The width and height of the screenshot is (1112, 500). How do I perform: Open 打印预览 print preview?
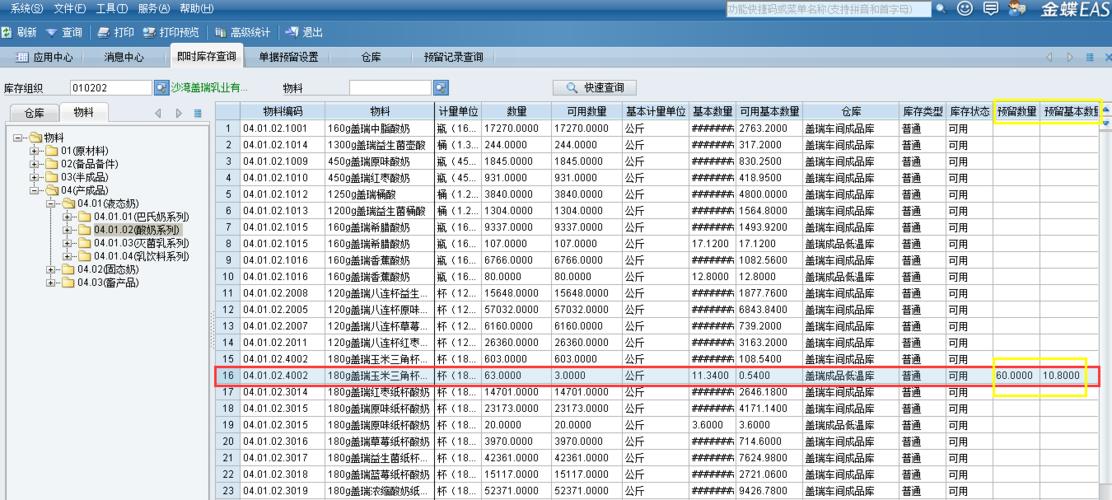point(170,33)
